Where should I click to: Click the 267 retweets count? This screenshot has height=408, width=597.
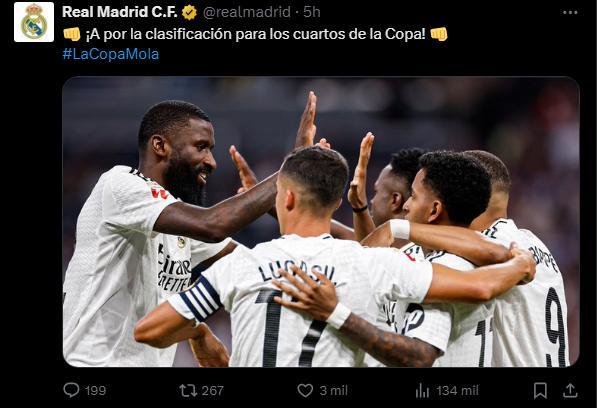(212, 391)
